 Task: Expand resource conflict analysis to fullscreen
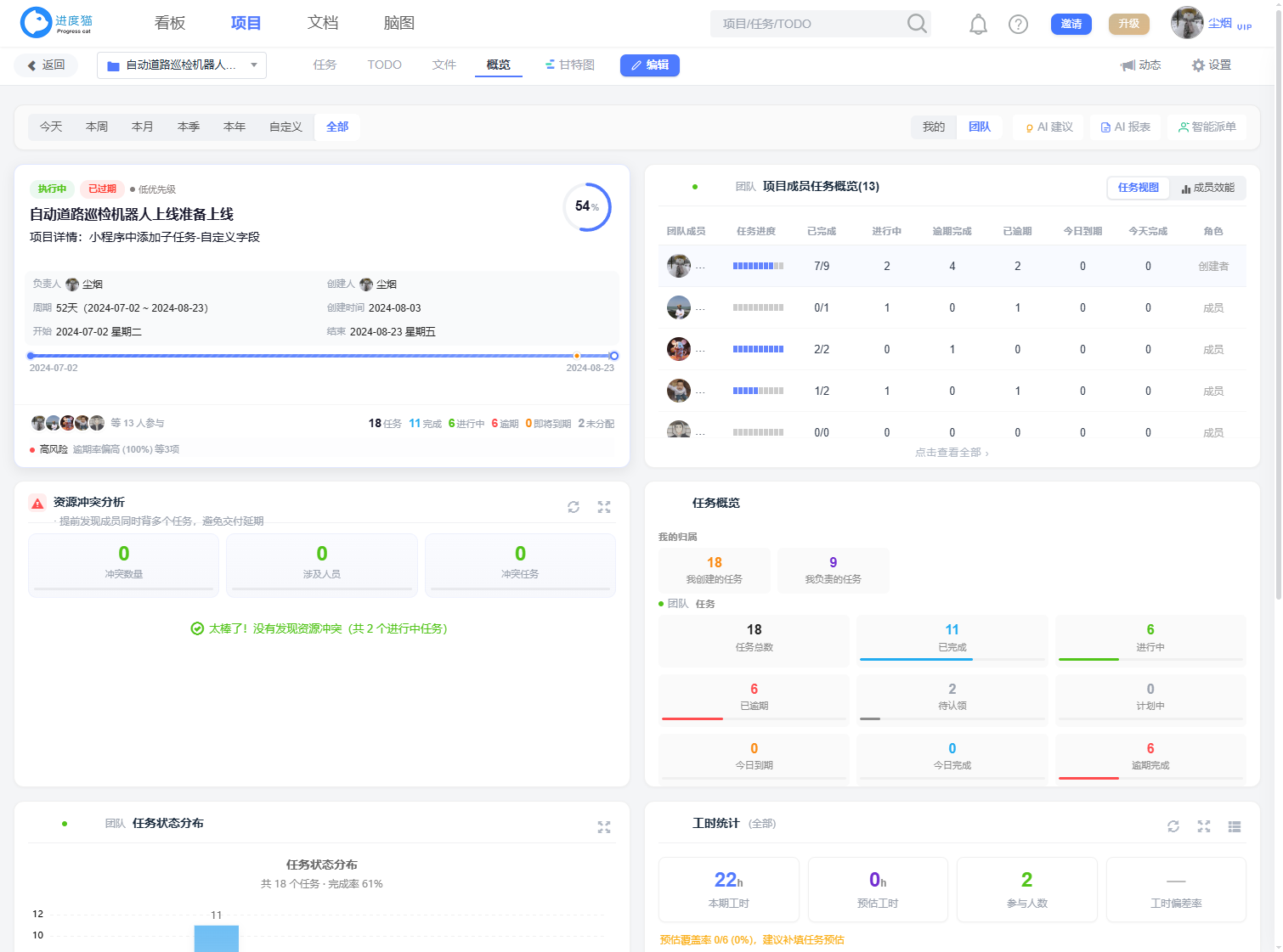pyautogui.click(x=604, y=507)
